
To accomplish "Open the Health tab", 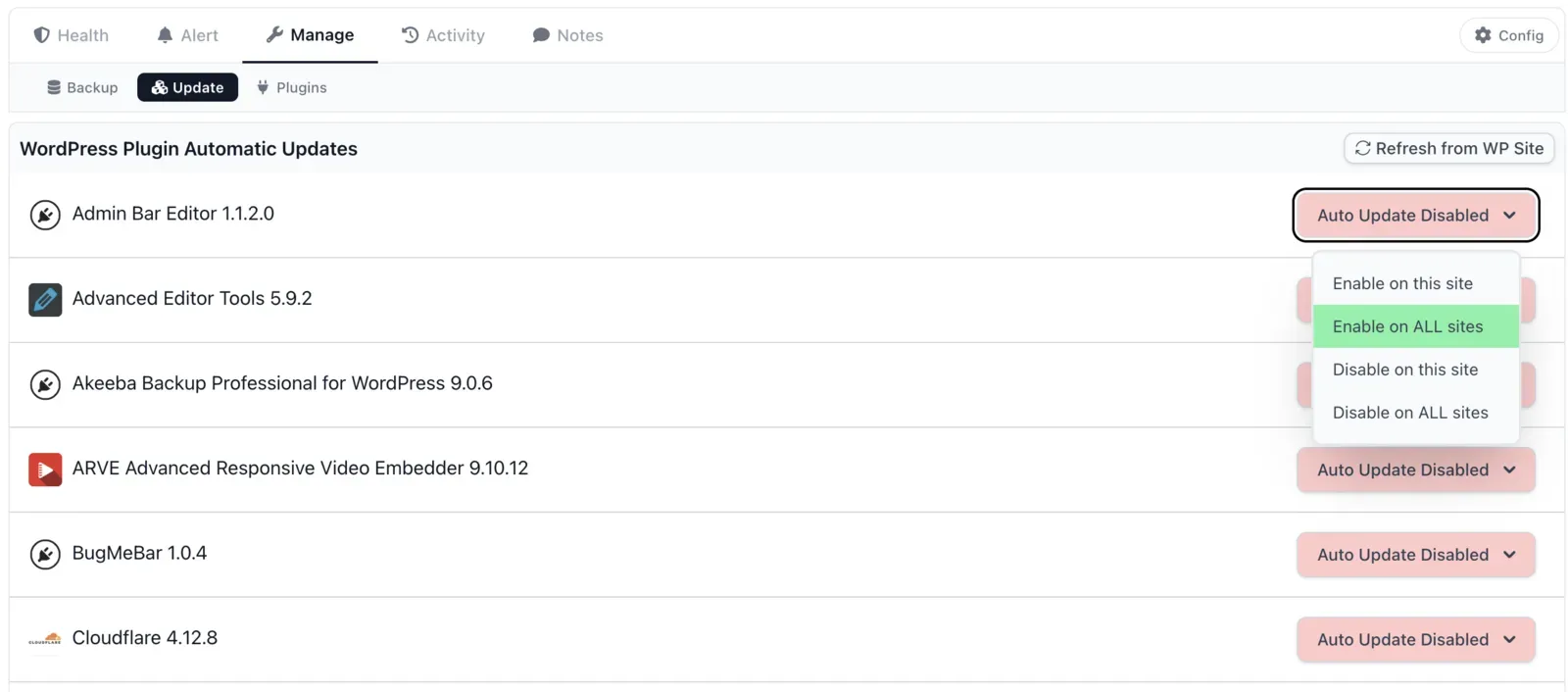I will click(71, 35).
